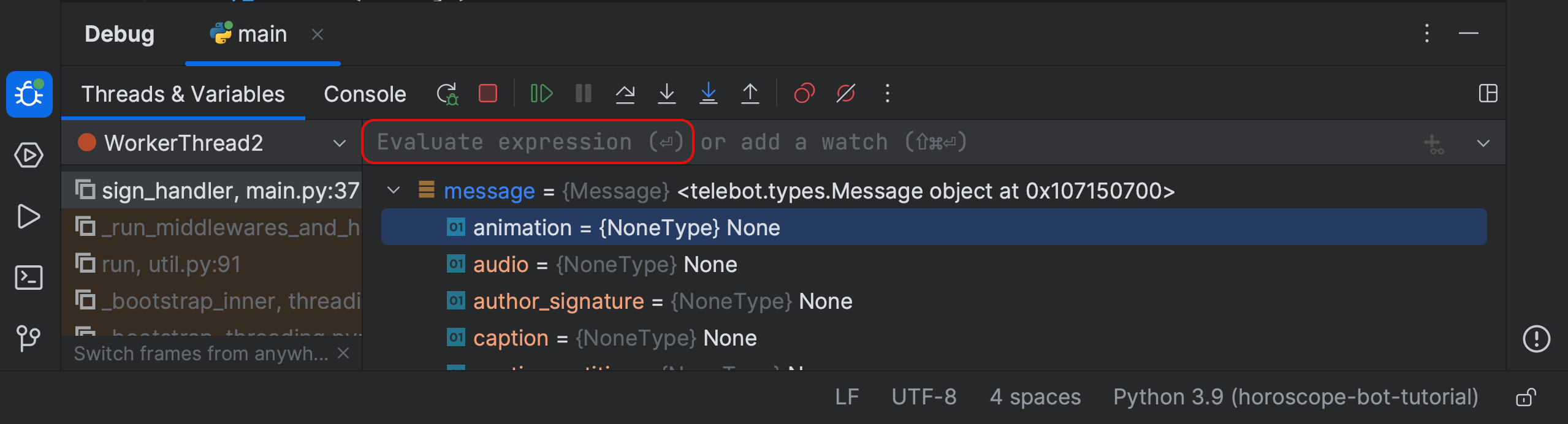Open the Terminal tool window
This screenshot has width=1568, height=424.
[x=29, y=277]
